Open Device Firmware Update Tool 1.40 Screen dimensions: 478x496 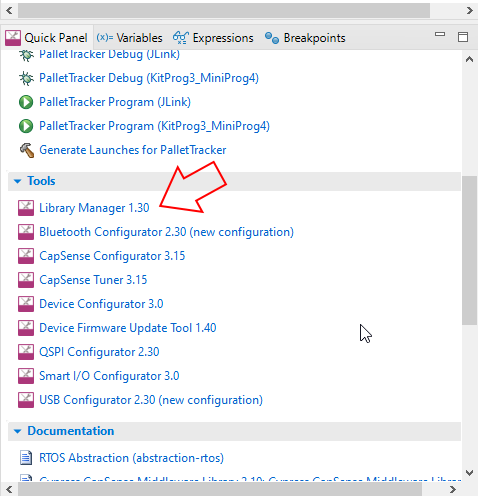click(128, 328)
